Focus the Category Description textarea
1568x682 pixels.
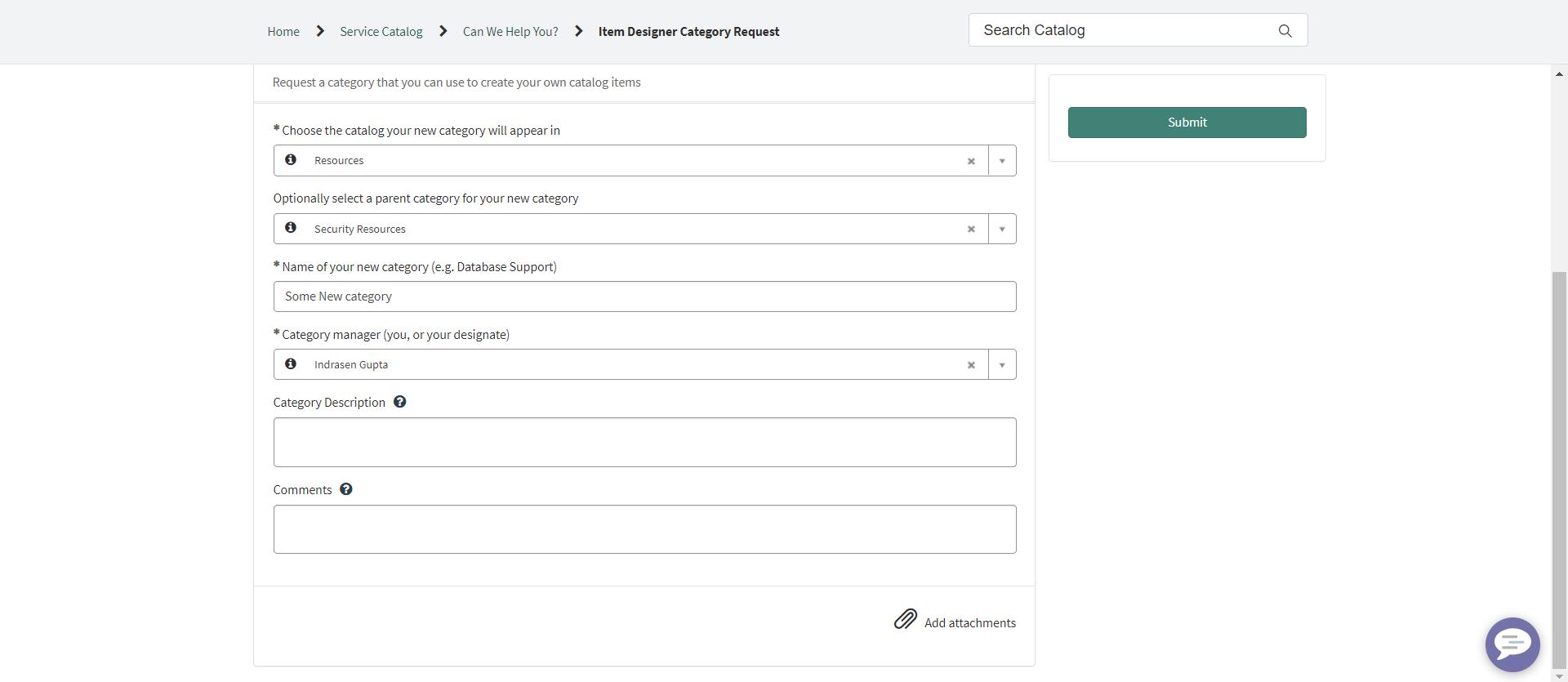[644, 442]
